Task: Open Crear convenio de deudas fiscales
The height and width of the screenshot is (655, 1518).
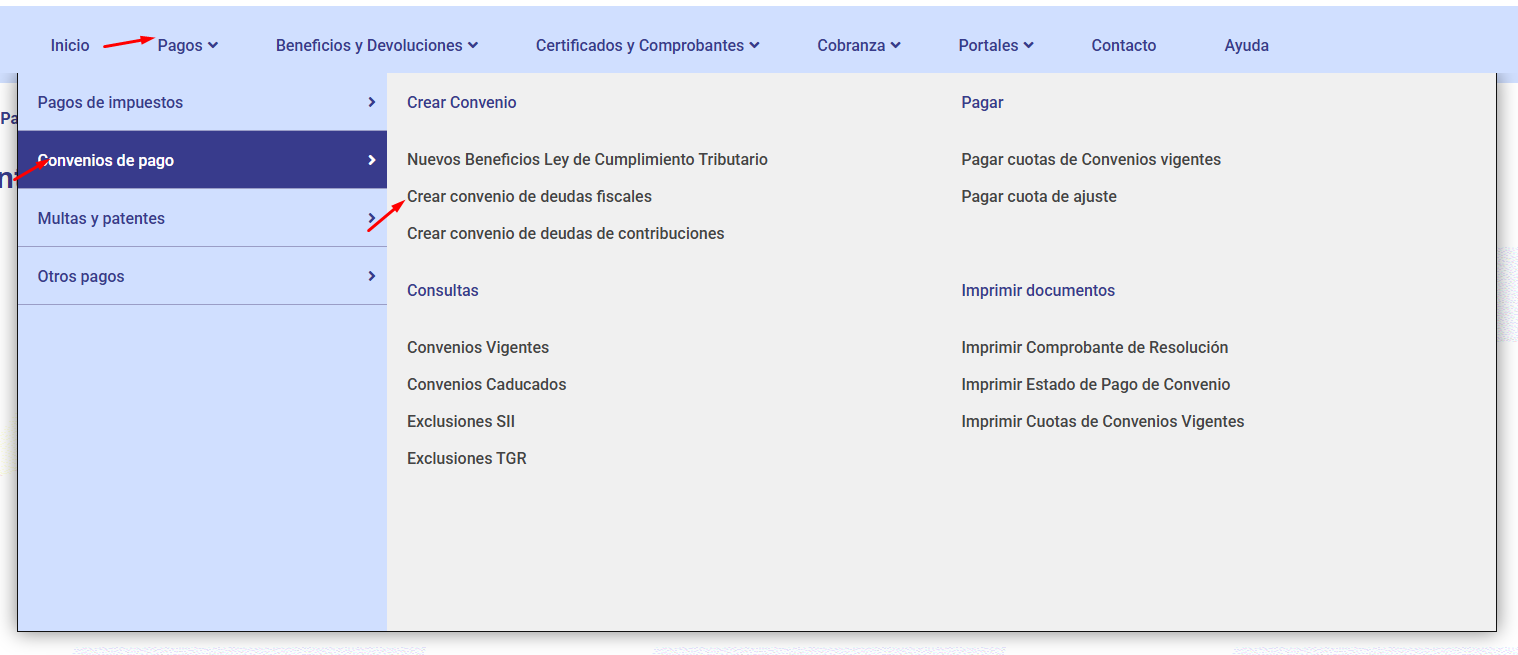Action: point(529,196)
